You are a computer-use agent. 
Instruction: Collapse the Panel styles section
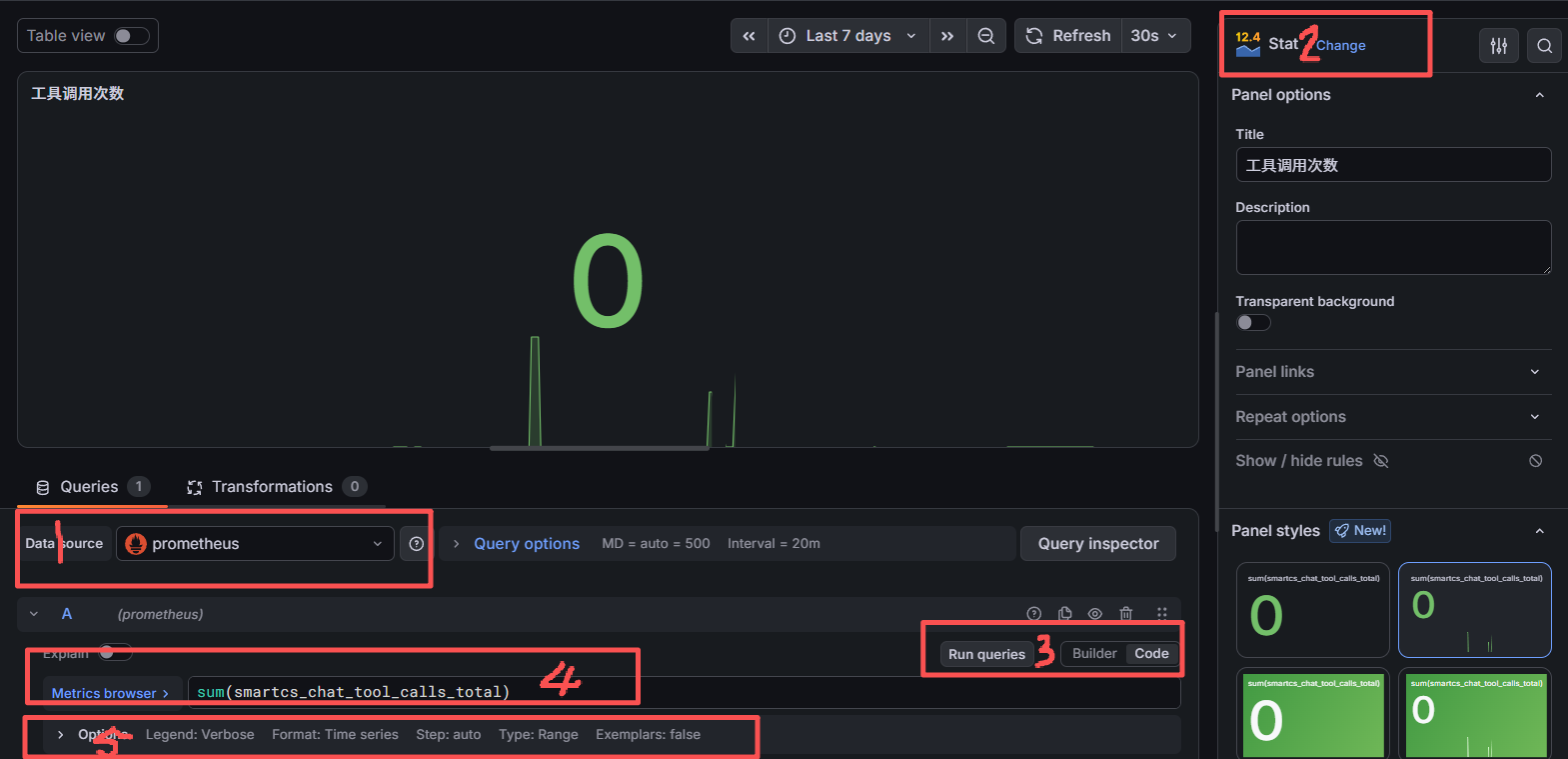(x=1540, y=531)
